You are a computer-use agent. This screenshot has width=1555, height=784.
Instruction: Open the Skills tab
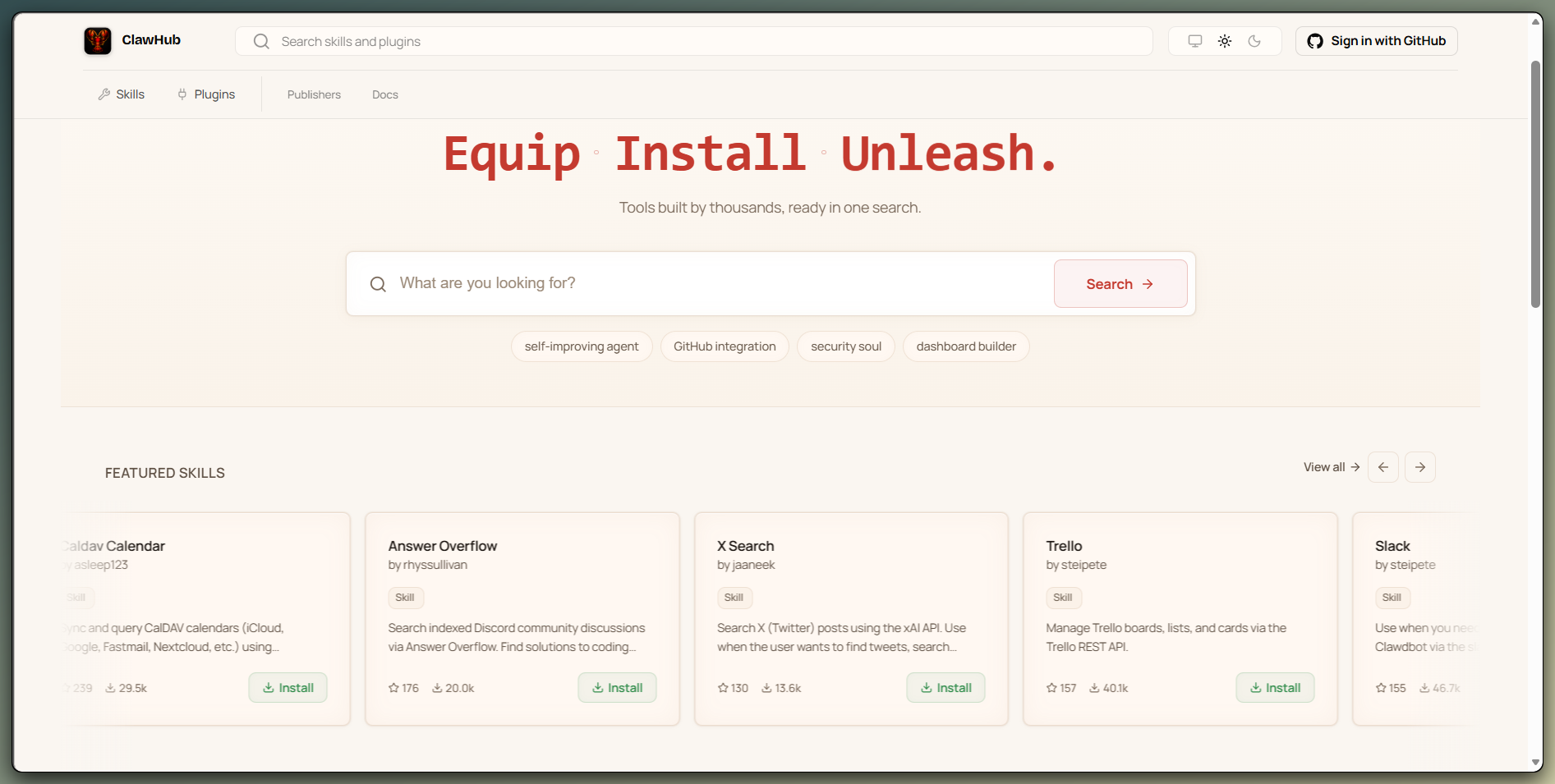coord(122,94)
